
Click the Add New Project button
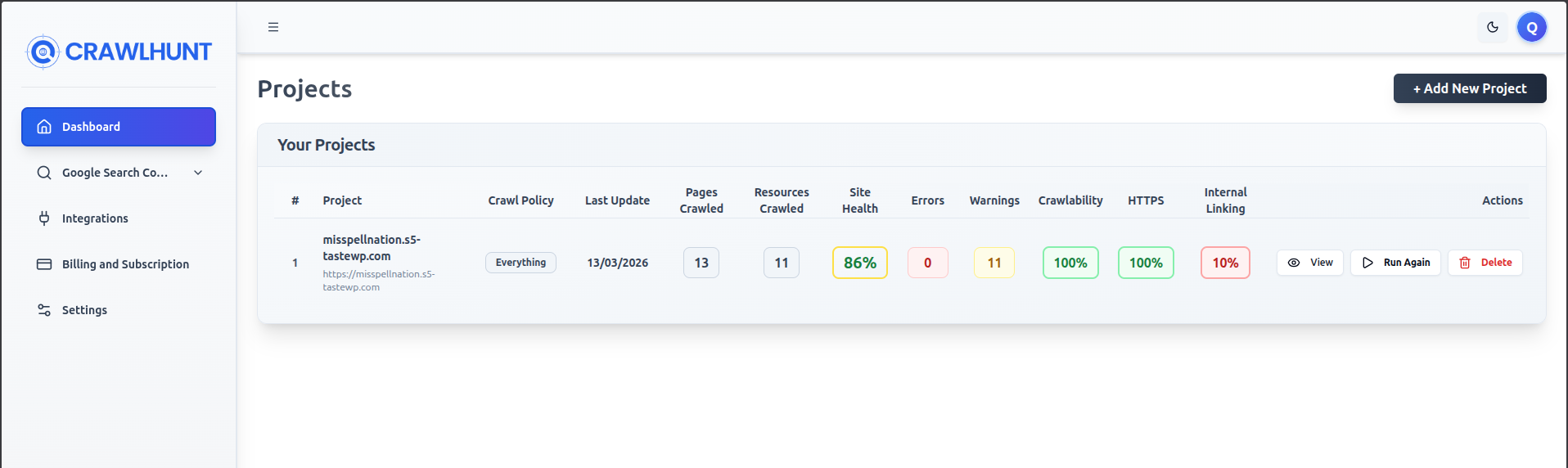pyautogui.click(x=1469, y=88)
